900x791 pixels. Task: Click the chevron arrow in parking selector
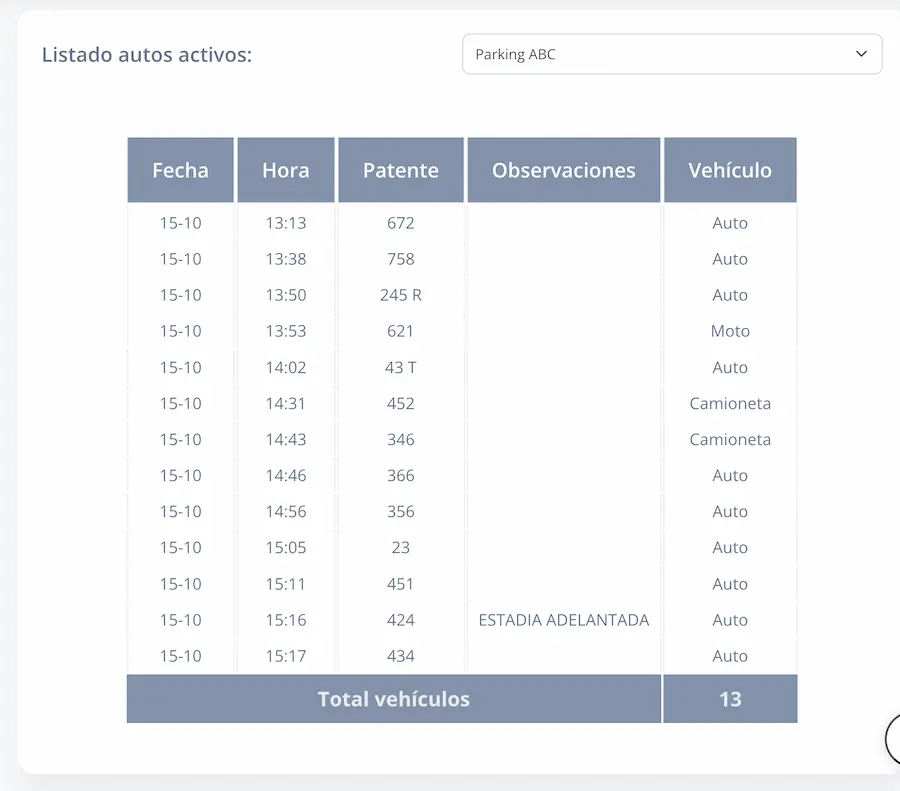tap(861, 54)
